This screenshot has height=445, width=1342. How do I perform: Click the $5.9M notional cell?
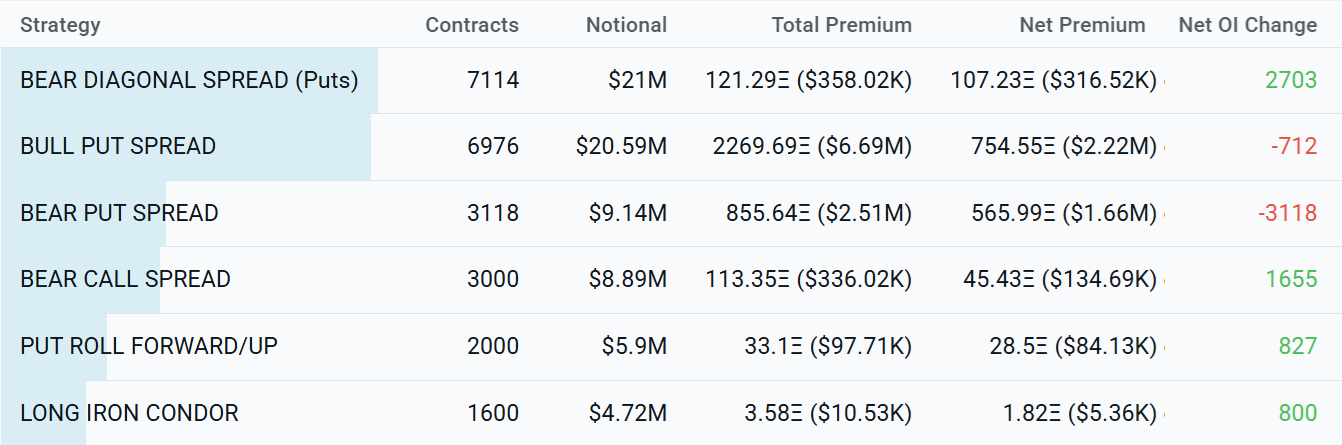[634, 346]
